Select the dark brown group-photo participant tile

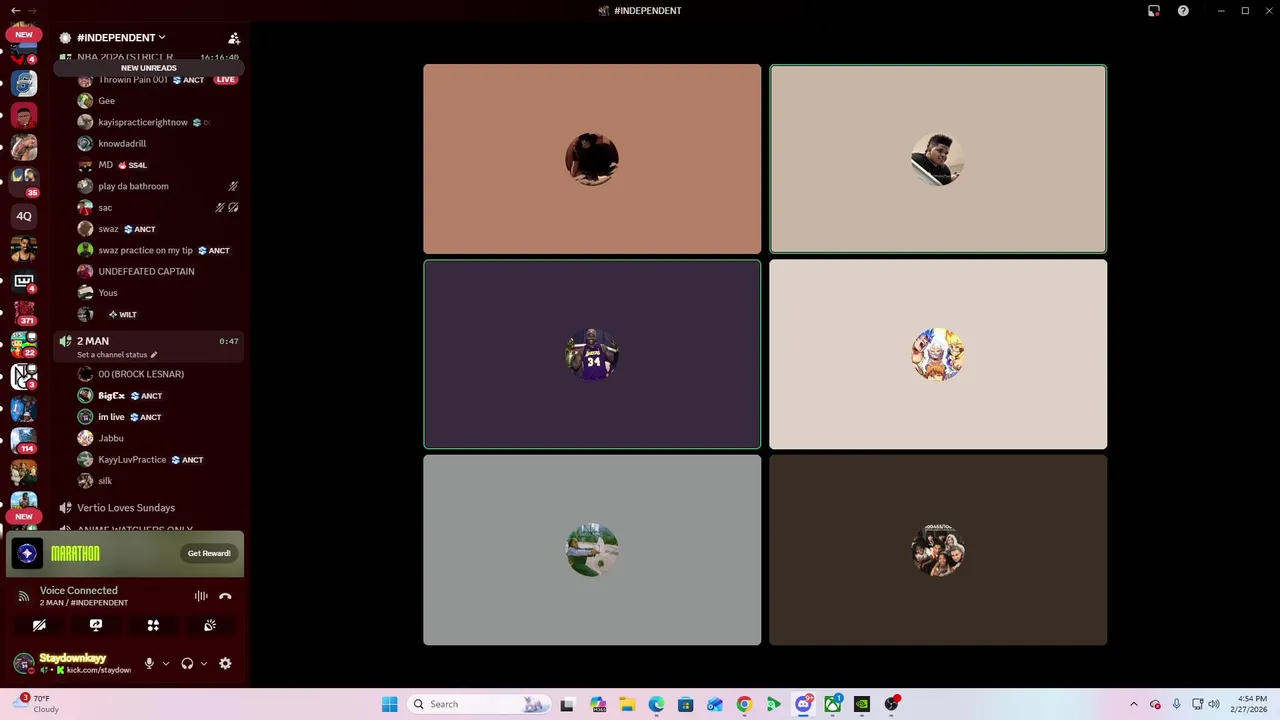pos(938,550)
